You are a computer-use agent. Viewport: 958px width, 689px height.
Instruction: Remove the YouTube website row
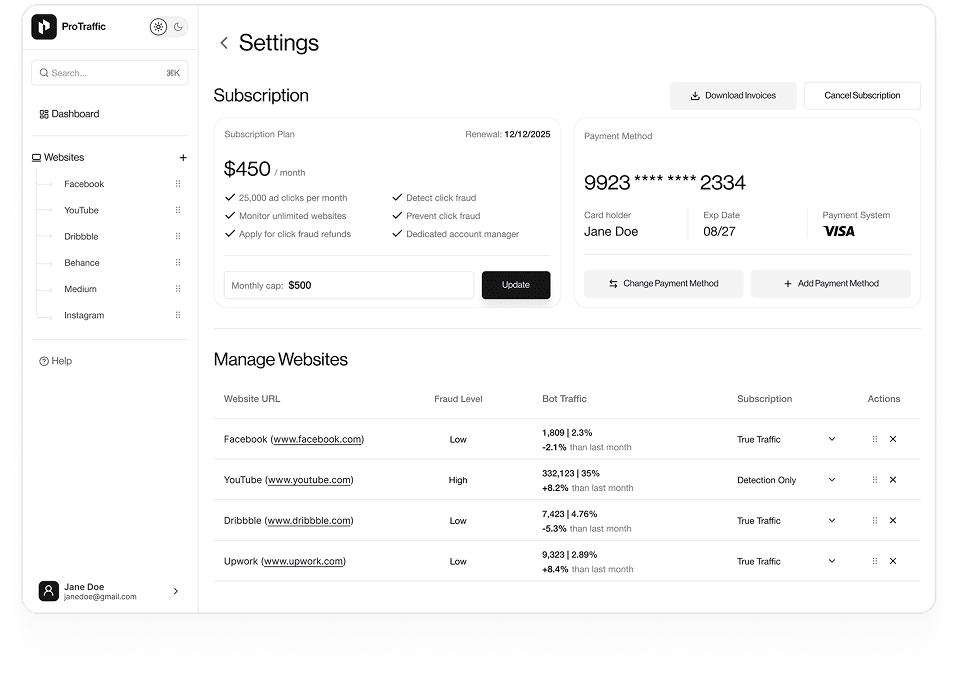[893, 480]
